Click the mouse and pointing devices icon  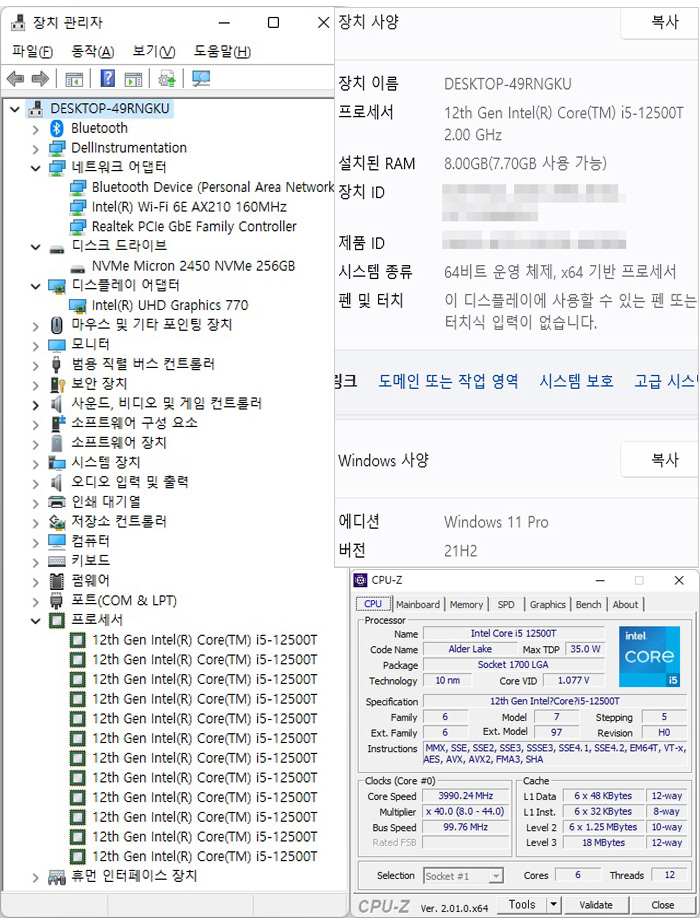[57, 325]
